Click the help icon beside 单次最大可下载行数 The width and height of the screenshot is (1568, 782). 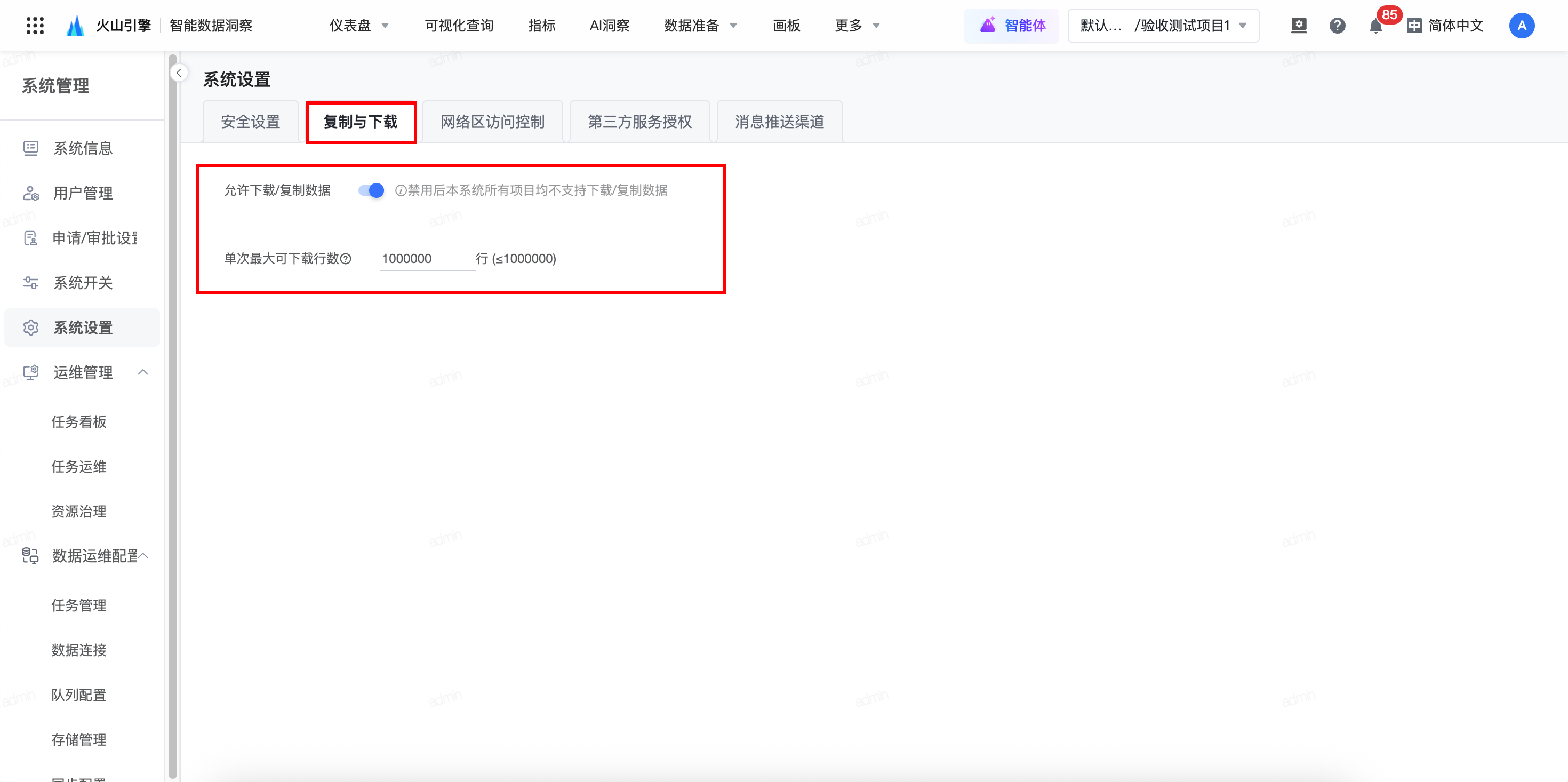click(346, 259)
